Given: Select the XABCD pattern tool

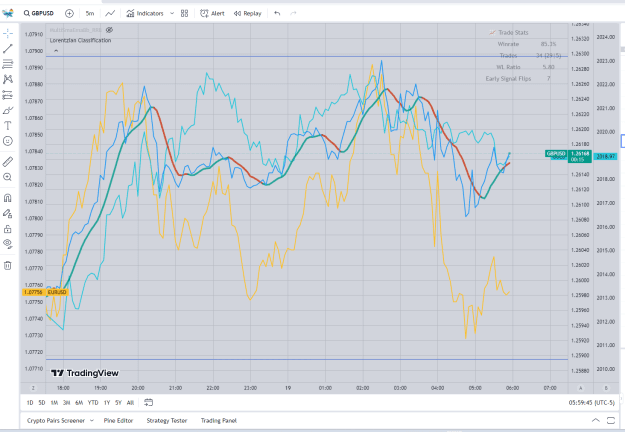Looking at the screenshot, I should (8, 79).
